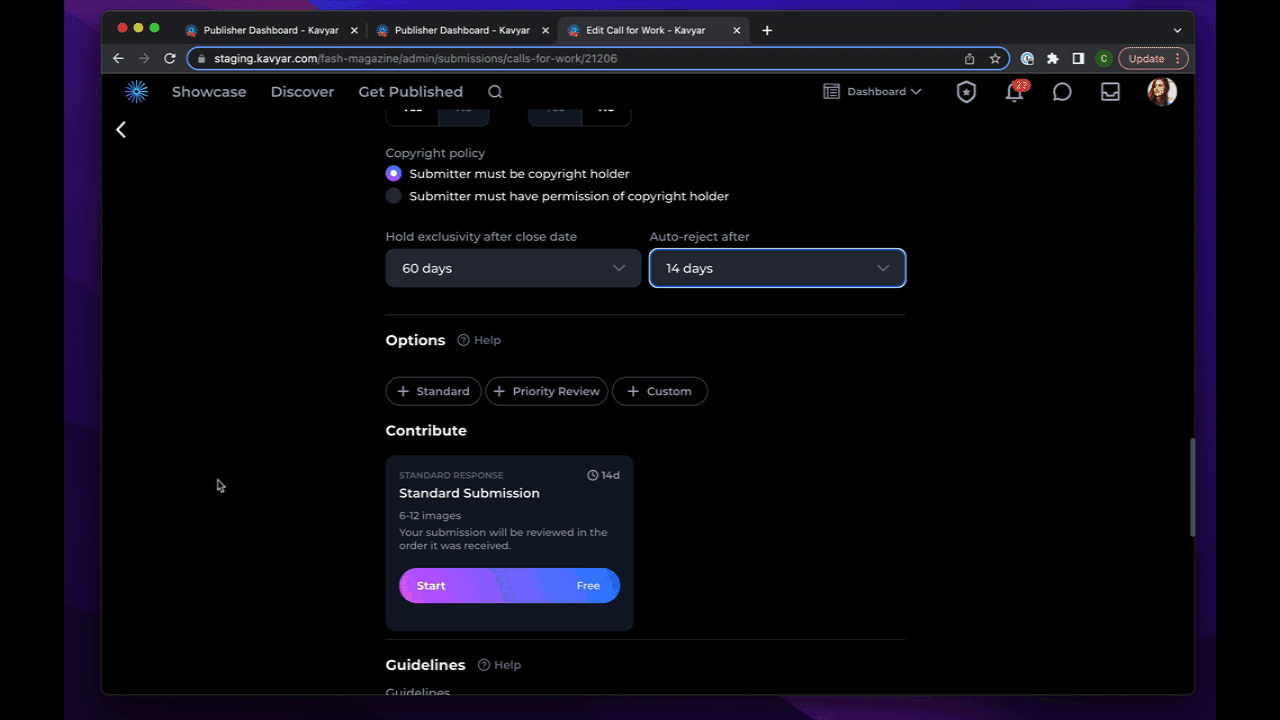Close the second Publisher Dashboard tab

pos(545,30)
